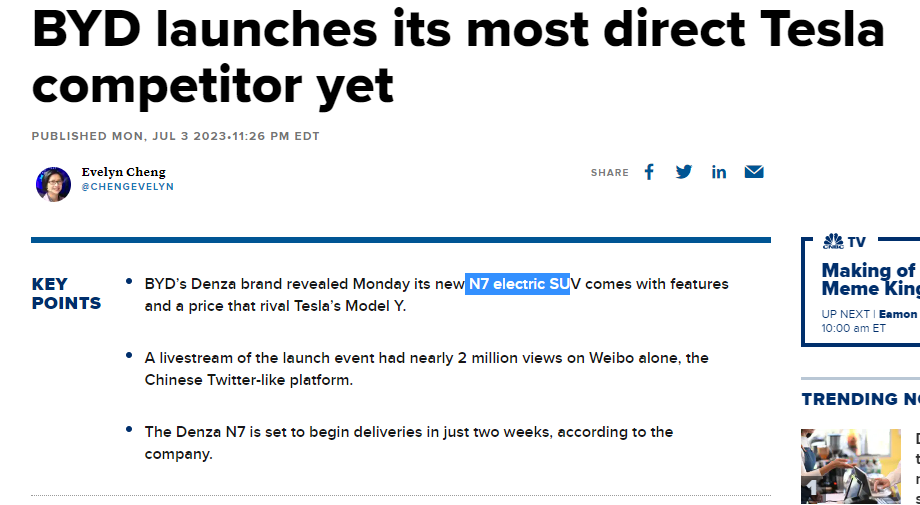
Task: Click the UP NEXT Eamon listing
Action: coord(869,314)
